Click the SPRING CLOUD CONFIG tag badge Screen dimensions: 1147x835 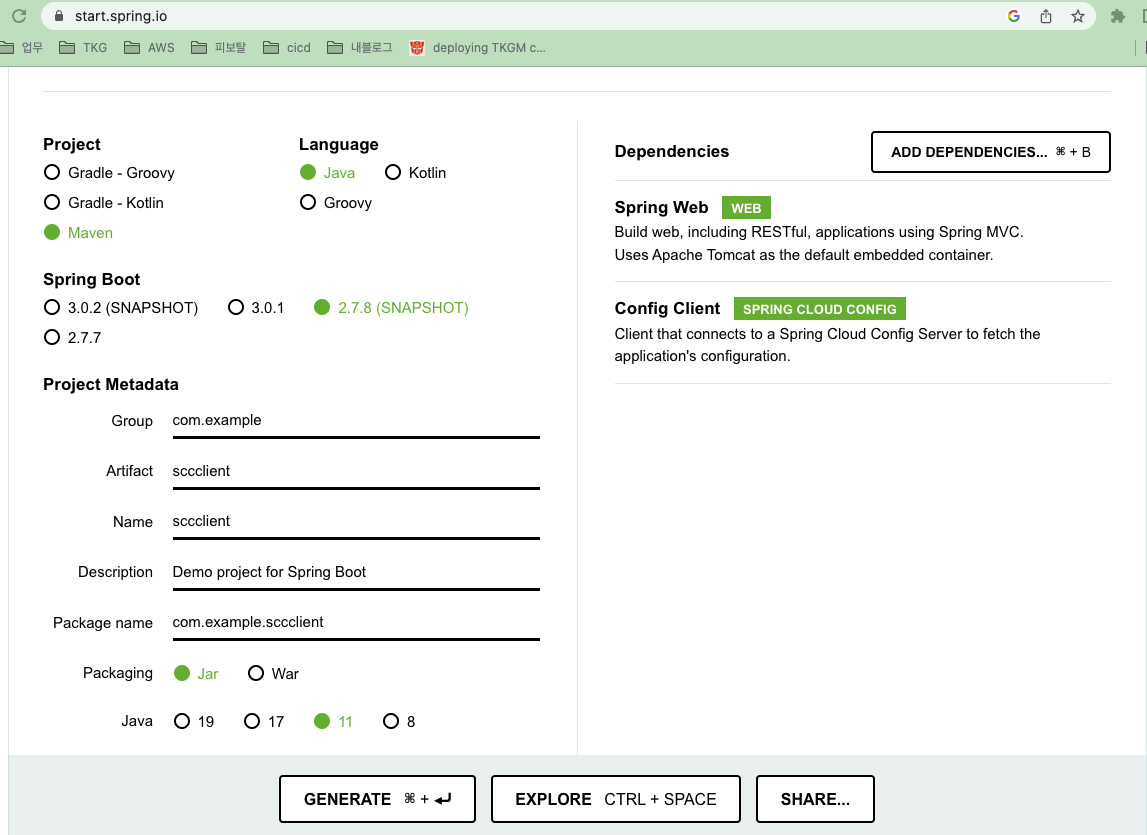pyautogui.click(x=819, y=309)
